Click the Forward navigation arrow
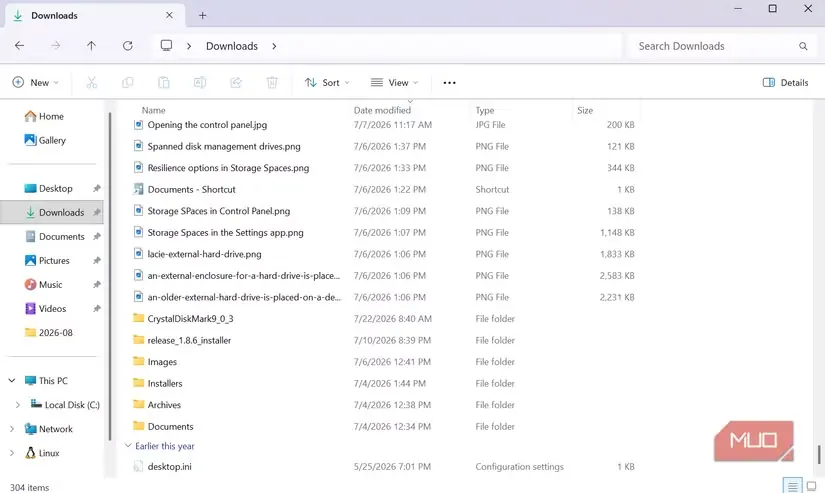The height and width of the screenshot is (493, 825). point(55,46)
